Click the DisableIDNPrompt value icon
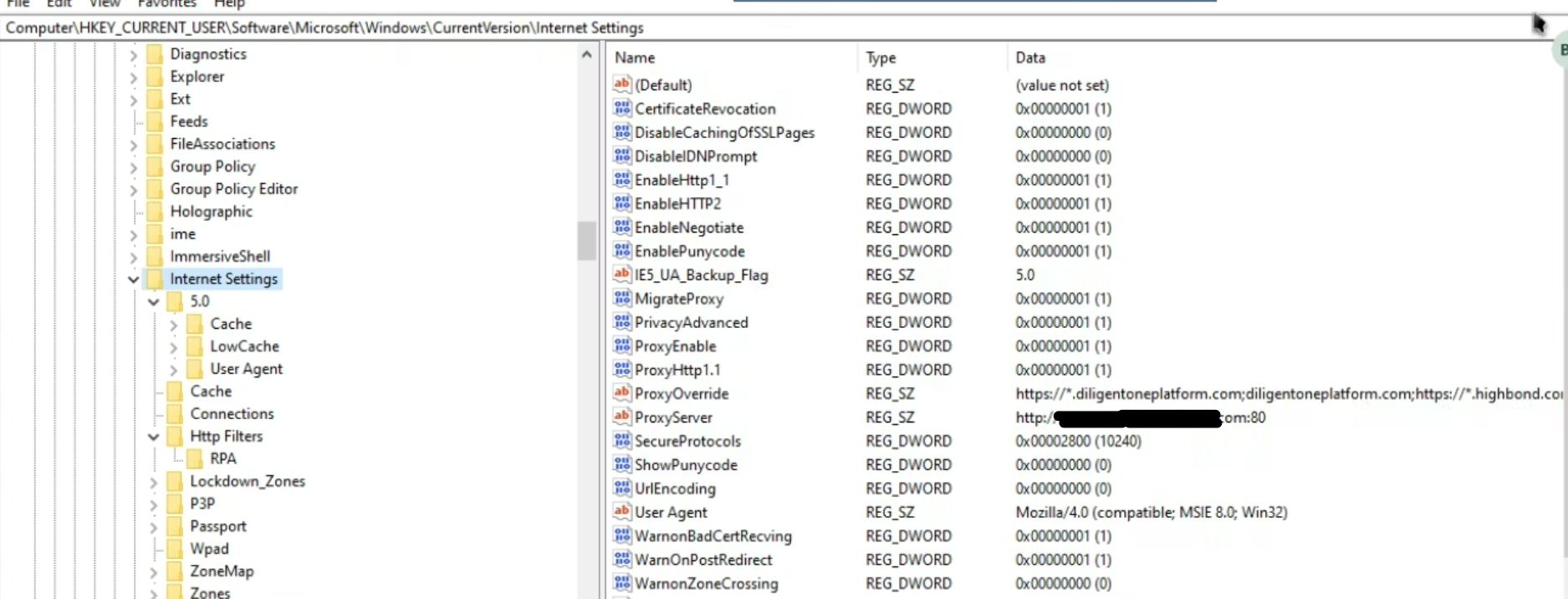The image size is (1568, 599). pos(622,156)
